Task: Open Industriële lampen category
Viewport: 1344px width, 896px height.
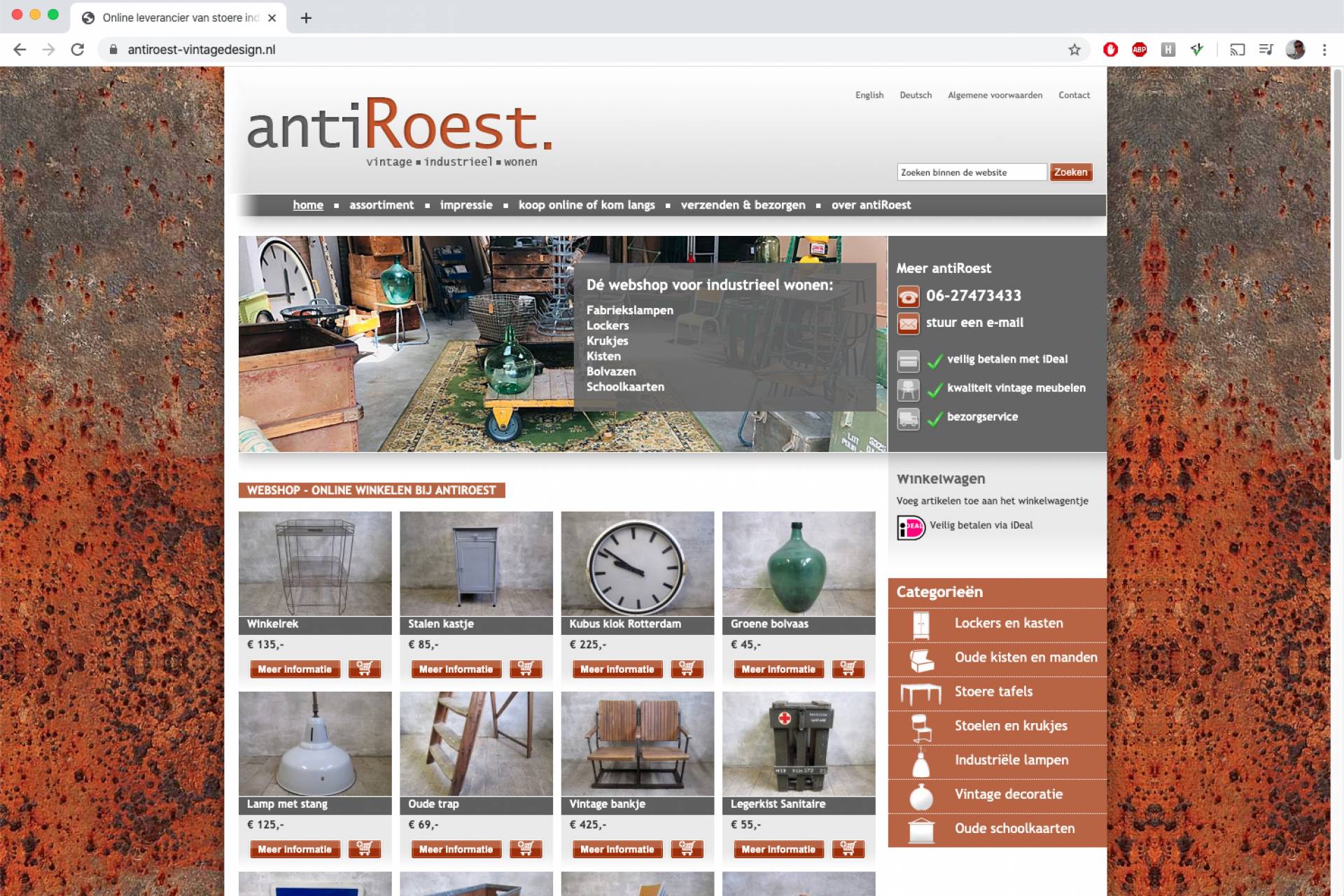Action: pos(1011,760)
